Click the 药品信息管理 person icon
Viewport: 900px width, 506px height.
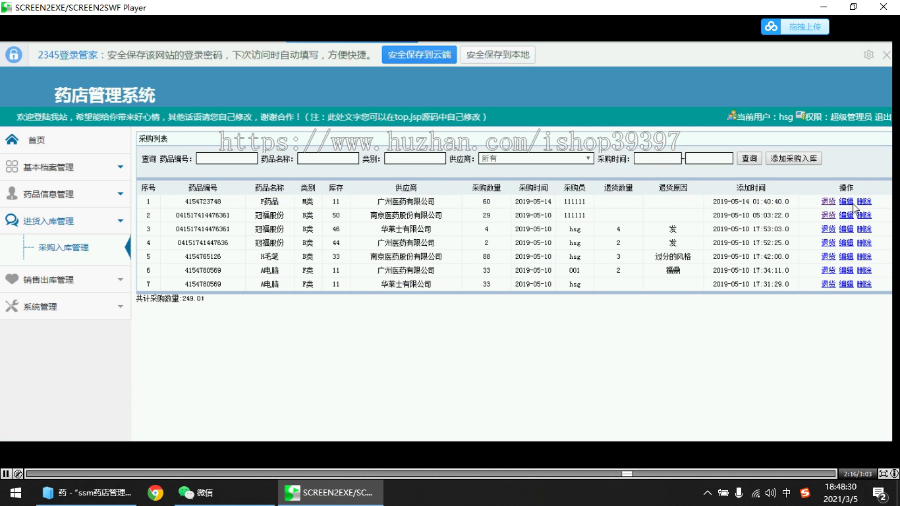(11, 193)
